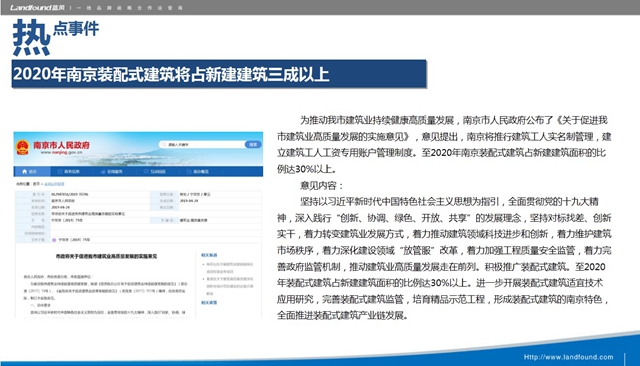Image resolution: width=640 pixels, height=366 pixels.
Task: Click the embedded government webpage screenshot
Action: pyautogui.click(x=138, y=224)
